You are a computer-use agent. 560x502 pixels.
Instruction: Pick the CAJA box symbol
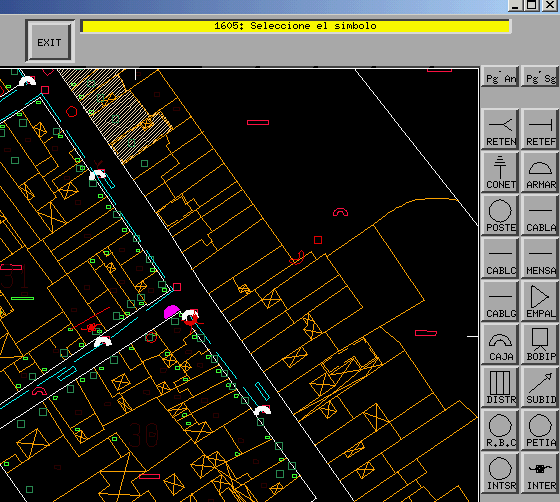point(500,344)
